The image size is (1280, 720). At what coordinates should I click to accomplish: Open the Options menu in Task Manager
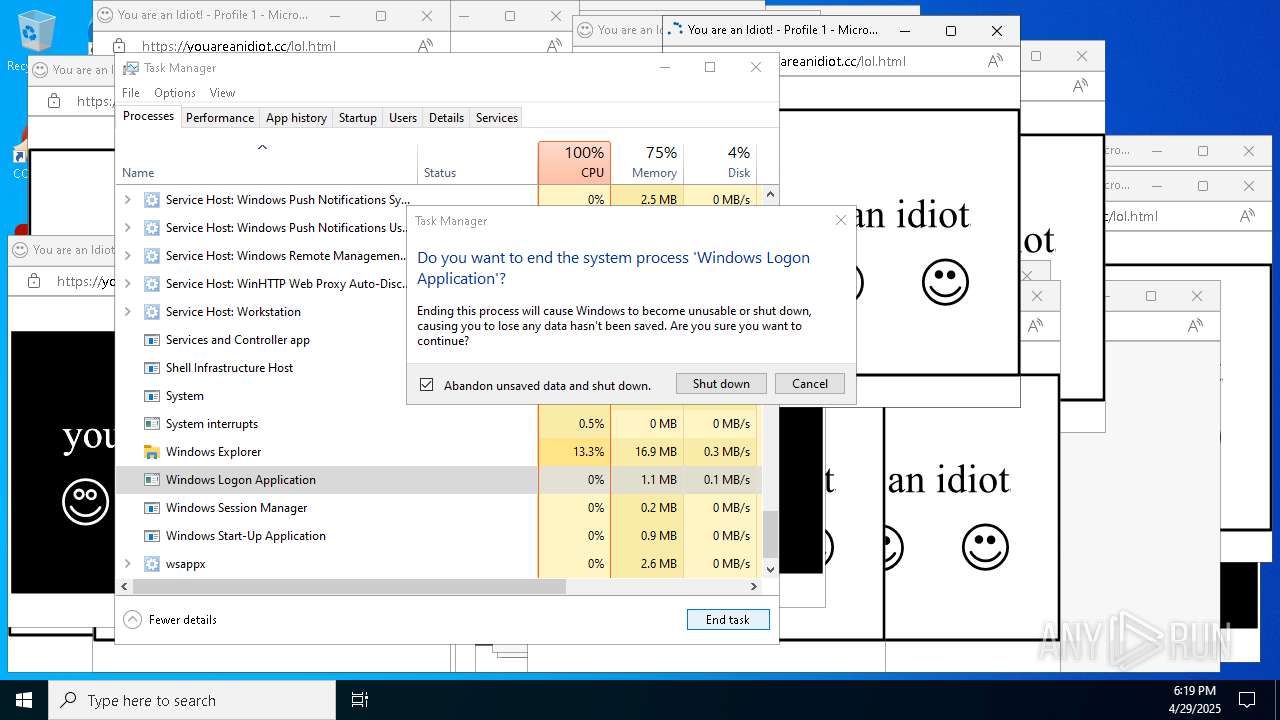coord(175,93)
